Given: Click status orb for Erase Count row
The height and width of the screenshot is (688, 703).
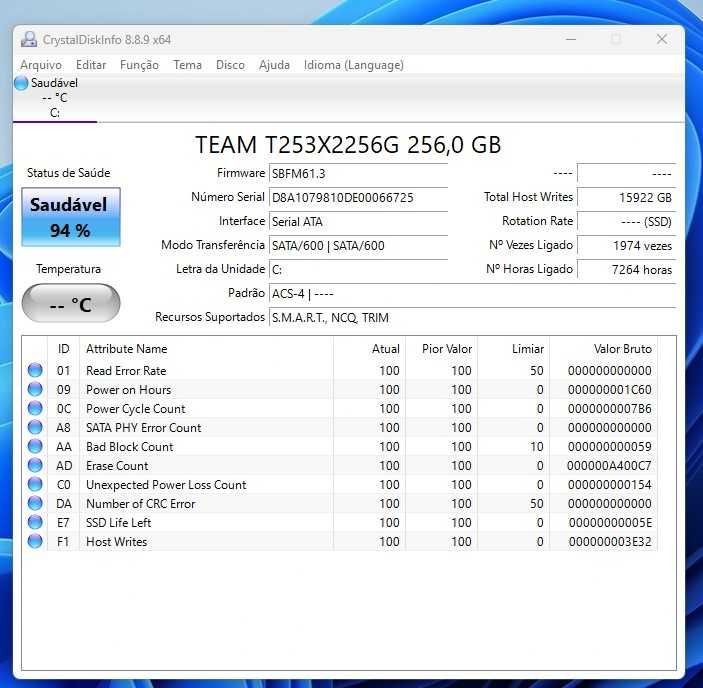Looking at the screenshot, I should point(35,465).
